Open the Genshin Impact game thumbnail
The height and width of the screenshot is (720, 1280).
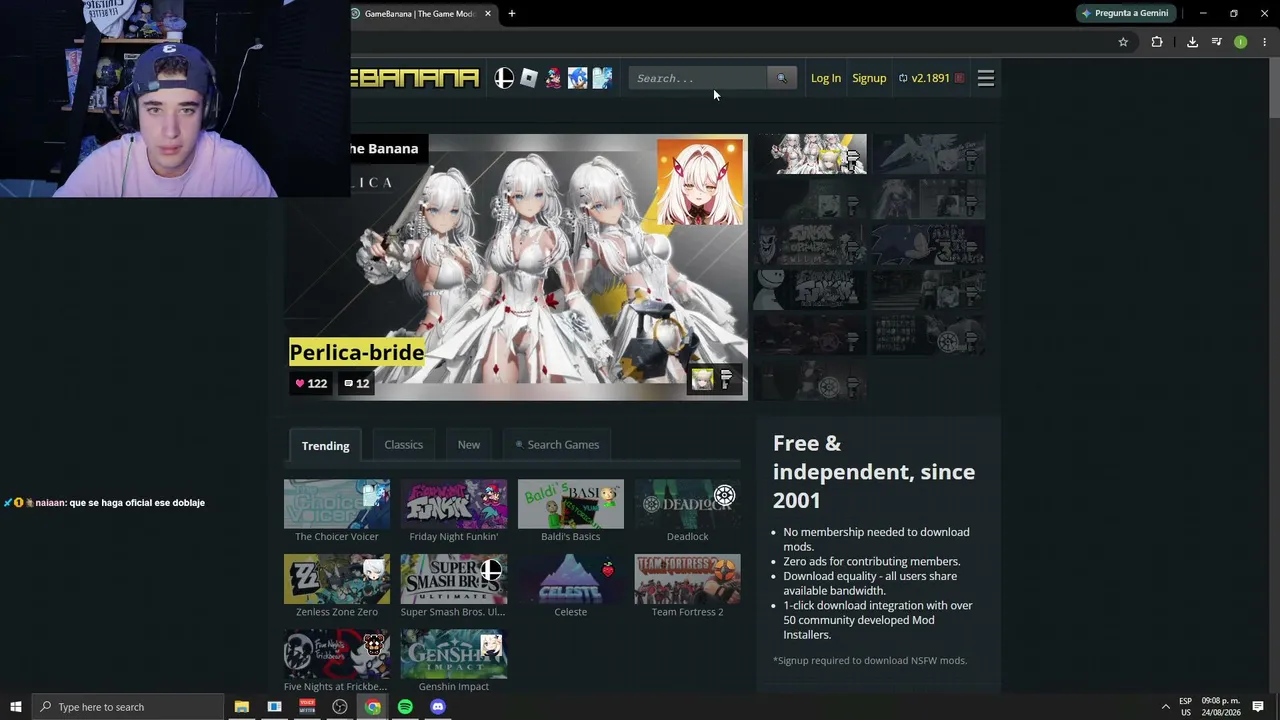tap(454, 654)
